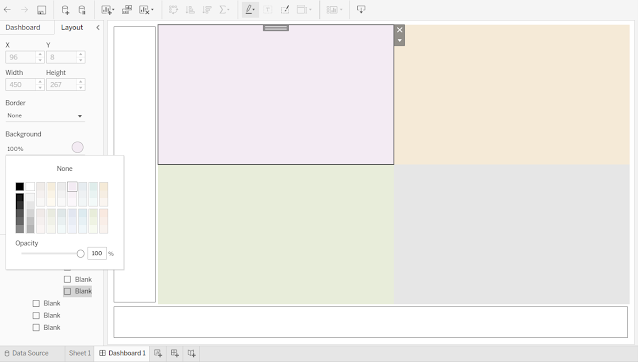Open the fit view toolbar control
Image resolution: width=639 pixels, height=362 pixels.
pos(304,10)
